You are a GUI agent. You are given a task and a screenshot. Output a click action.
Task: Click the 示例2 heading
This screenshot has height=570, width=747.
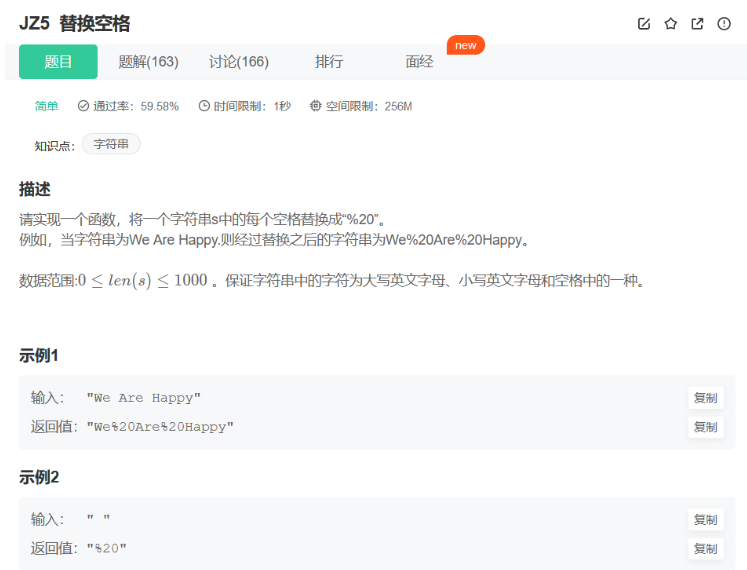(x=39, y=477)
